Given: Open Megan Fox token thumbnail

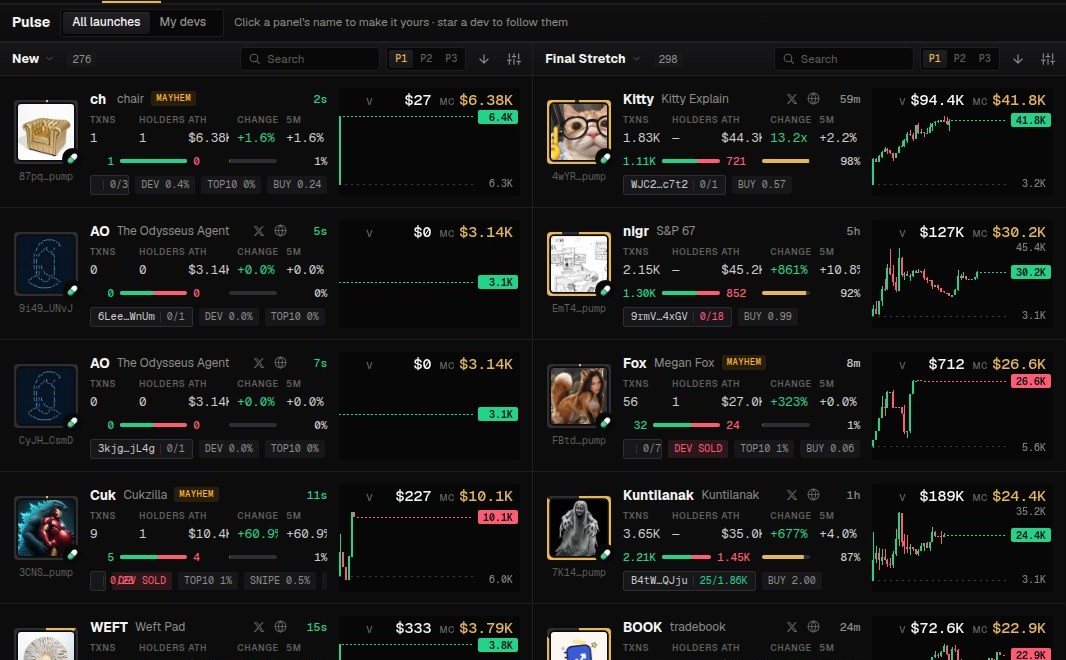Looking at the screenshot, I should (x=579, y=396).
